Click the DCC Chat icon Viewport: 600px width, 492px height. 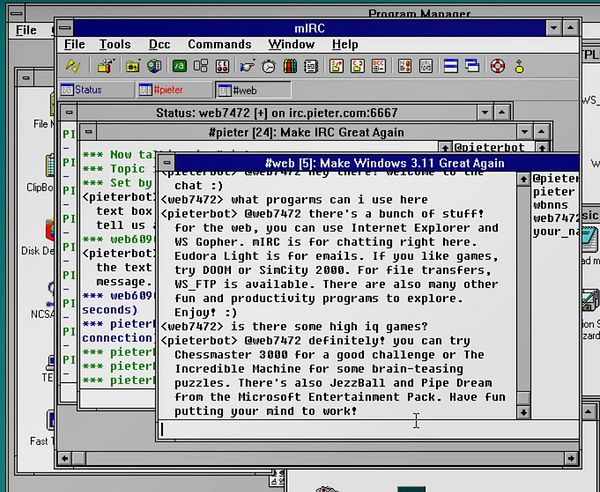357,67
